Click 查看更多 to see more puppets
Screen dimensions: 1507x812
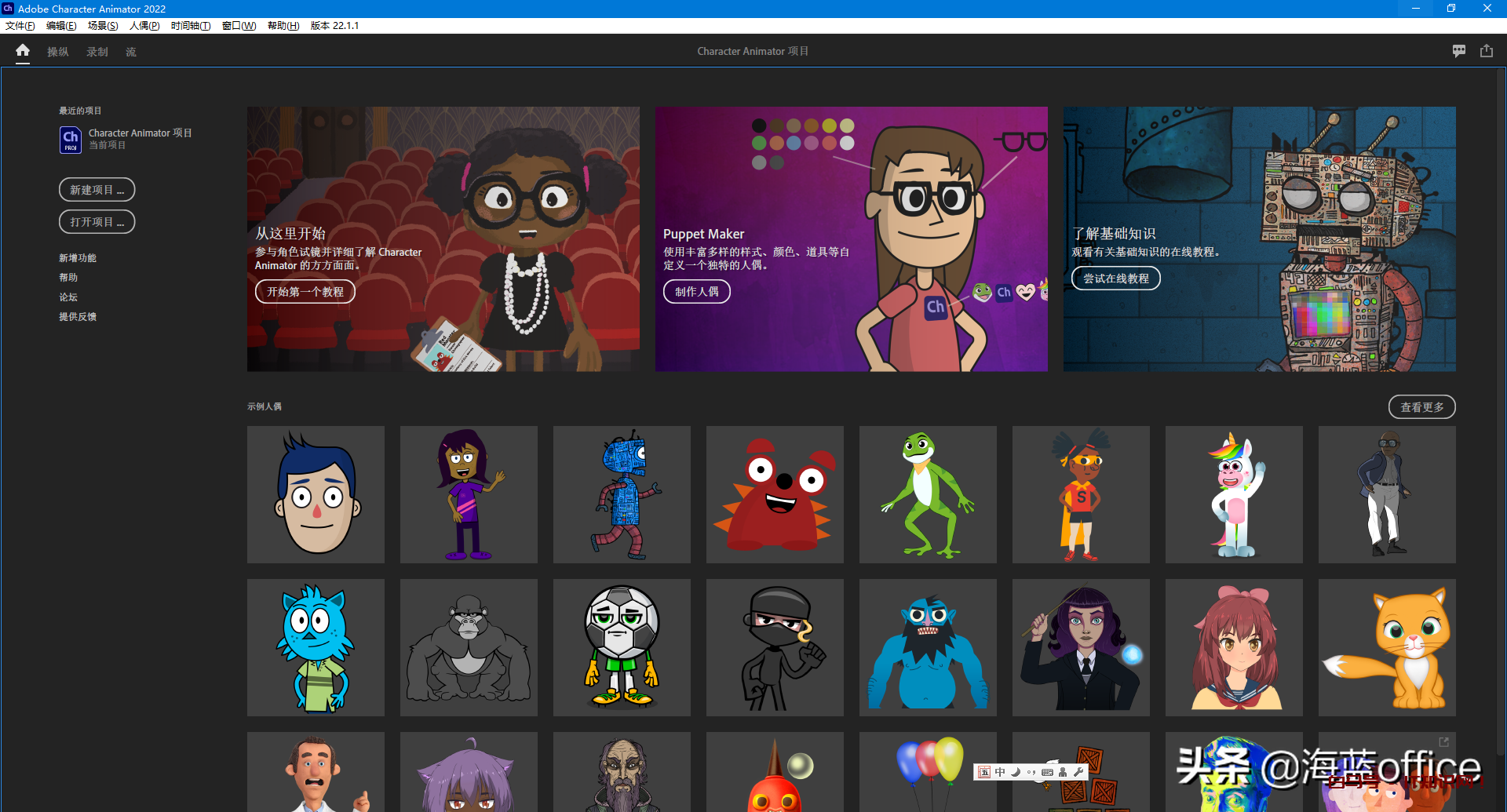click(x=1421, y=407)
